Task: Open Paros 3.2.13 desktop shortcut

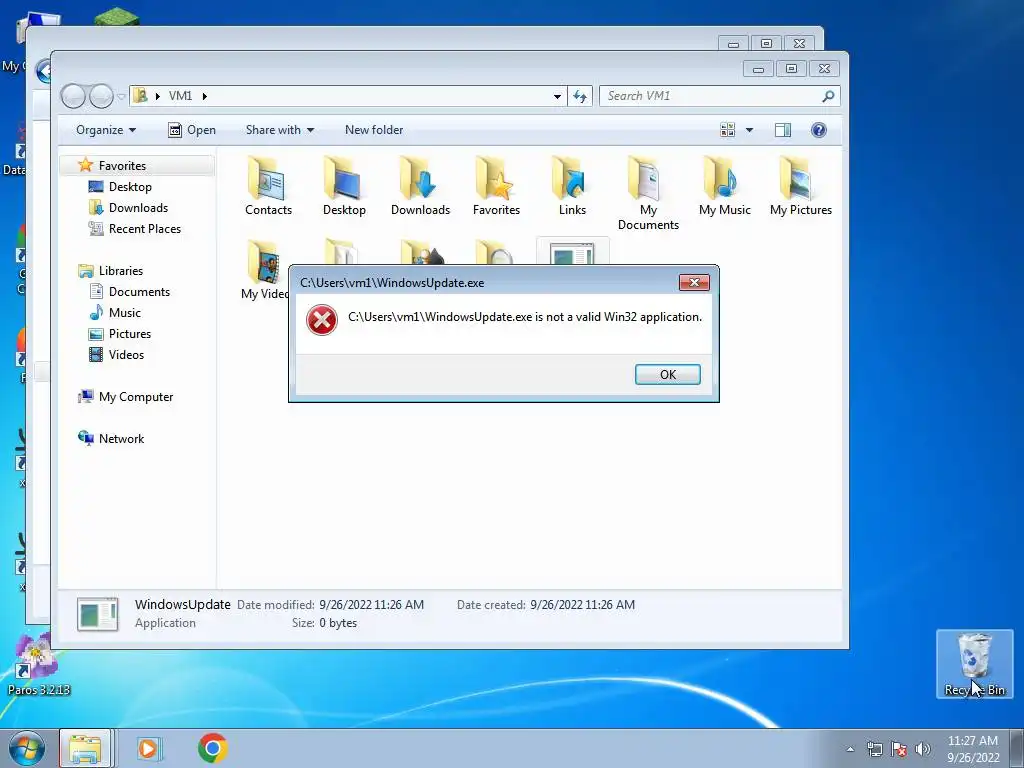Action: click(38, 665)
